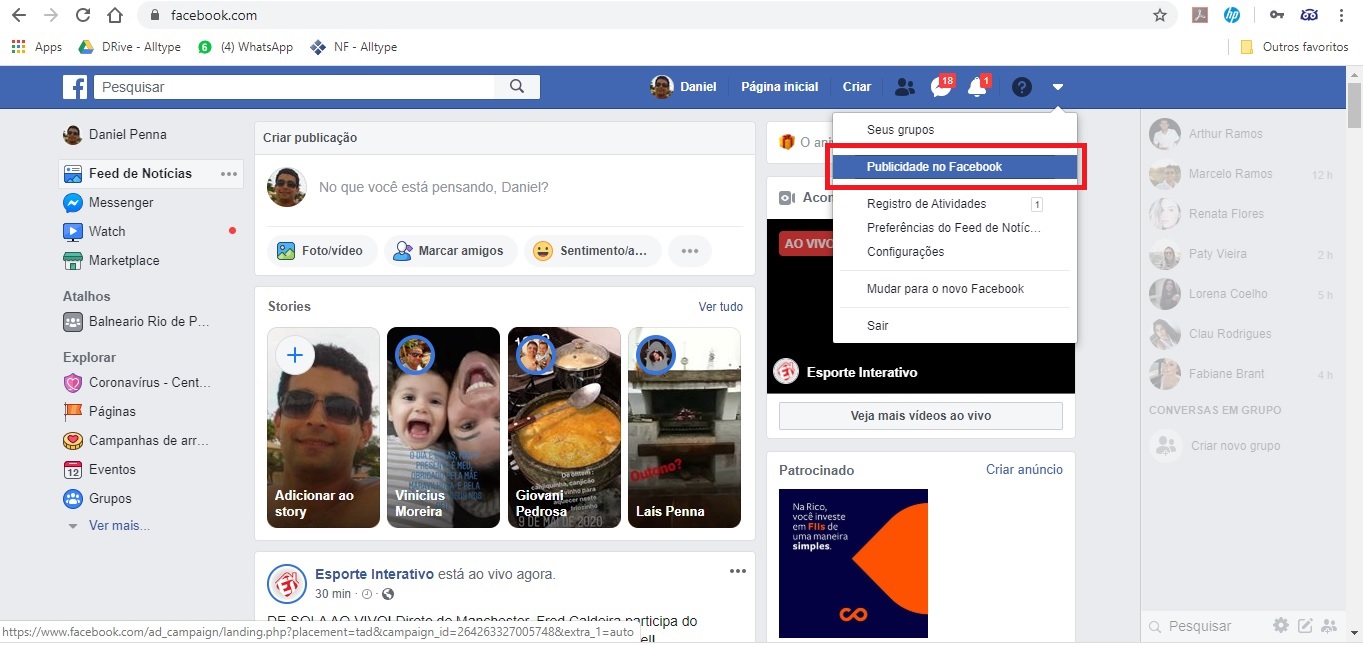
Task: Select Publicidade no Facebook menu entry
Action: (955, 167)
